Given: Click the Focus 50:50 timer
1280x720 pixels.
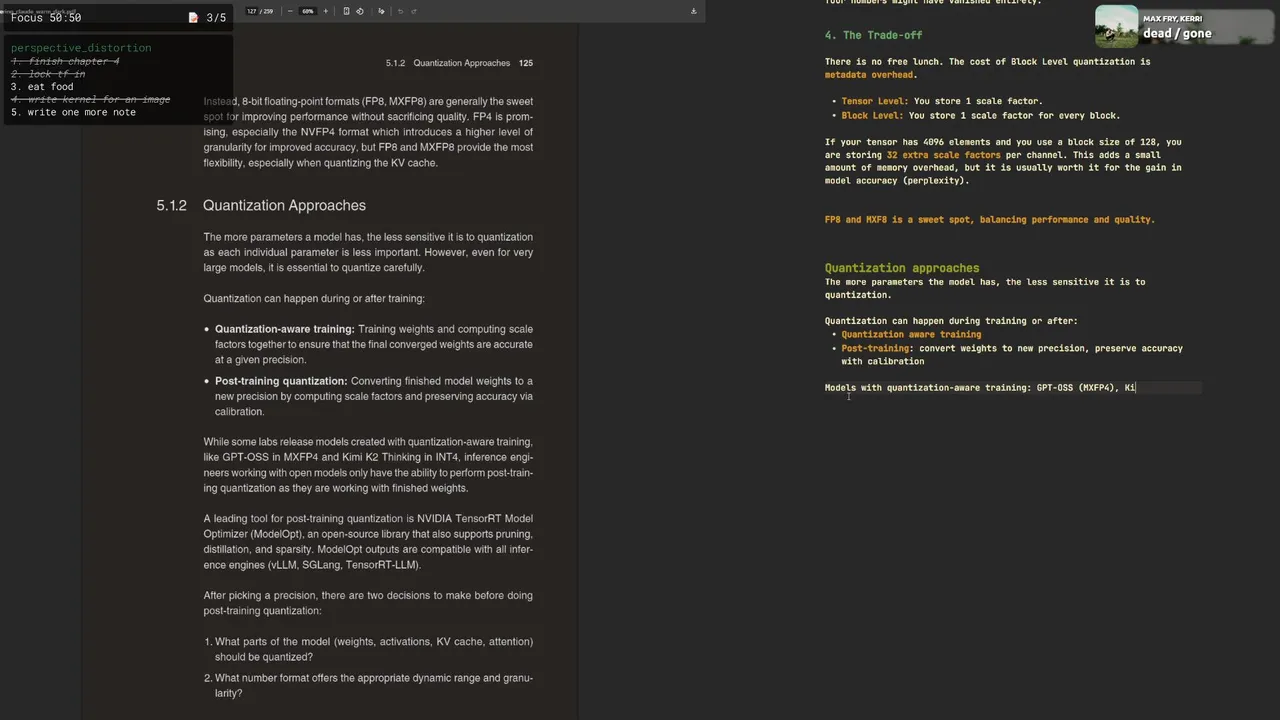Looking at the screenshot, I should [46, 18].
